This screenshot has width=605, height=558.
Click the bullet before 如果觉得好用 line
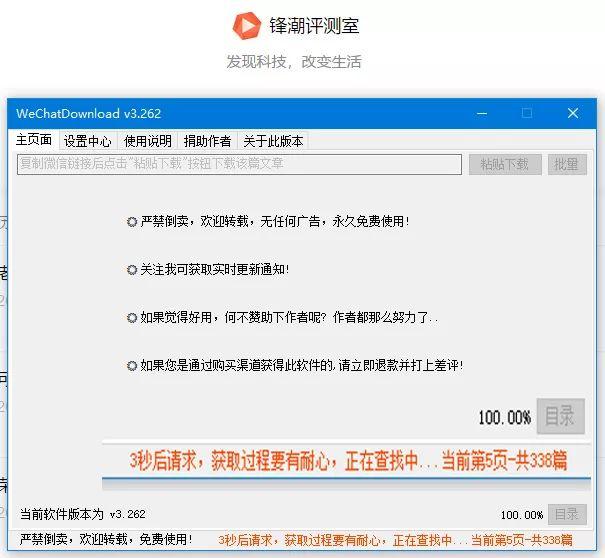pos(132,318)
